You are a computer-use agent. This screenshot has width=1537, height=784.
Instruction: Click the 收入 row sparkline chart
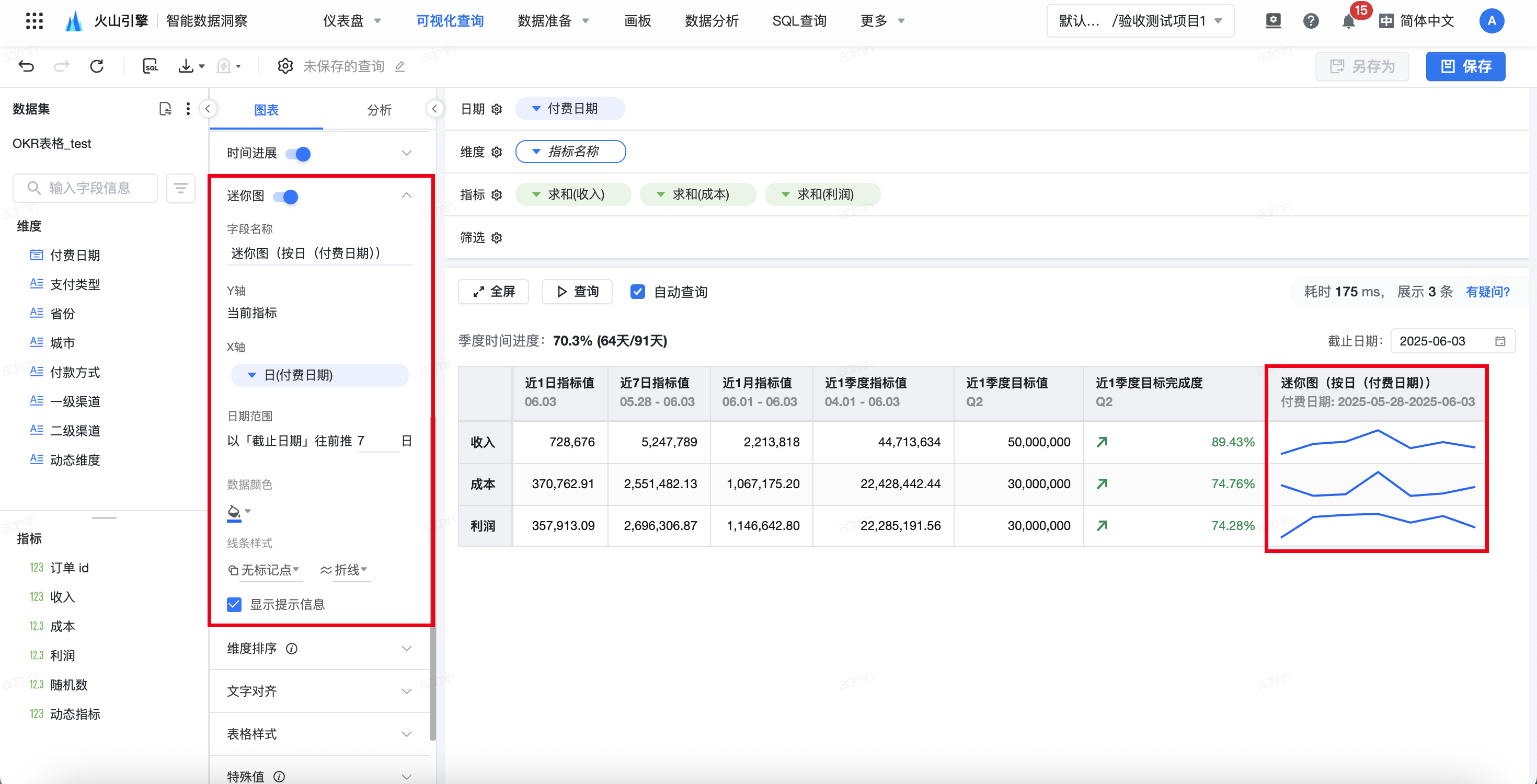tap(1378, 442)
